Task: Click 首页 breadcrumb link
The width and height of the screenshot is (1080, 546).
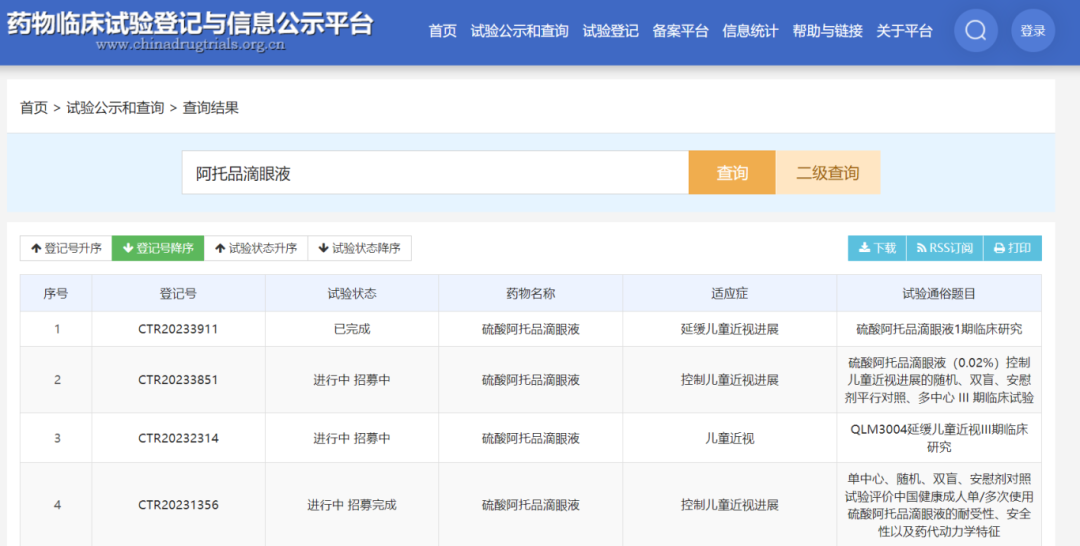Action: pyautogui.click(x=34, y=107)
